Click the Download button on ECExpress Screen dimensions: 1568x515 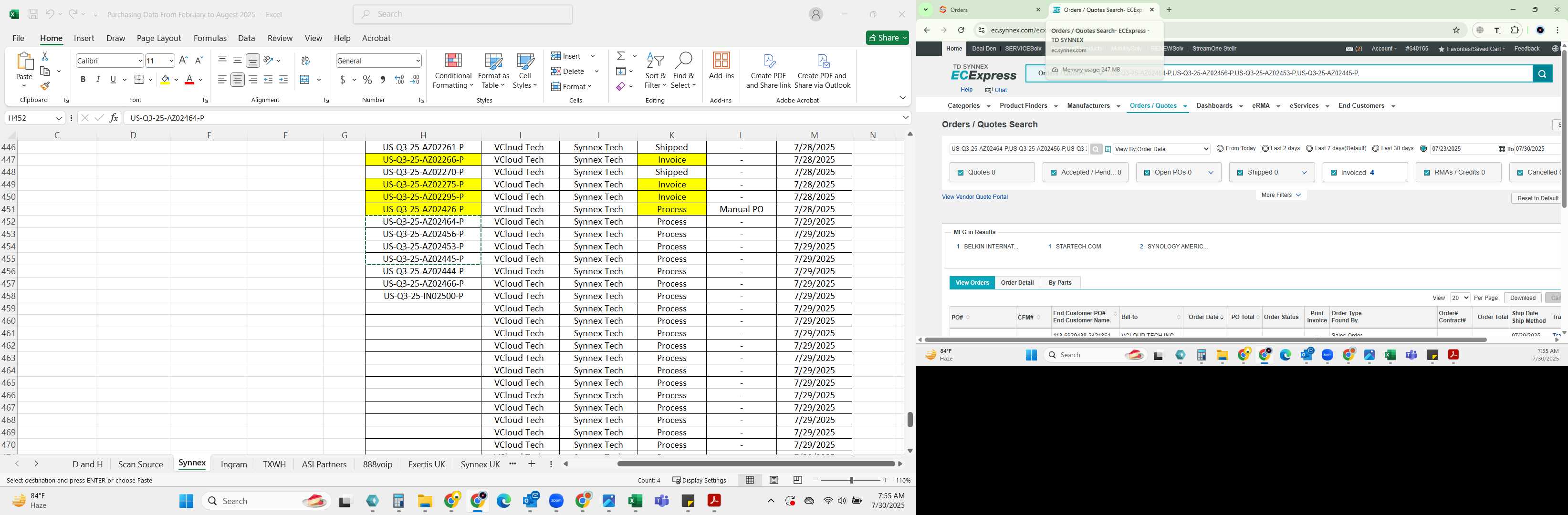click(x=1522, y=298)
